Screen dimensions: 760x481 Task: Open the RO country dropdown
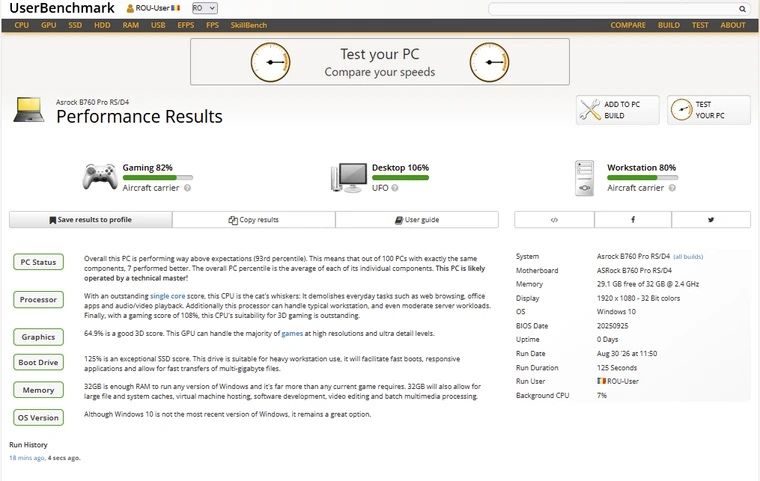tap(204, 8)
